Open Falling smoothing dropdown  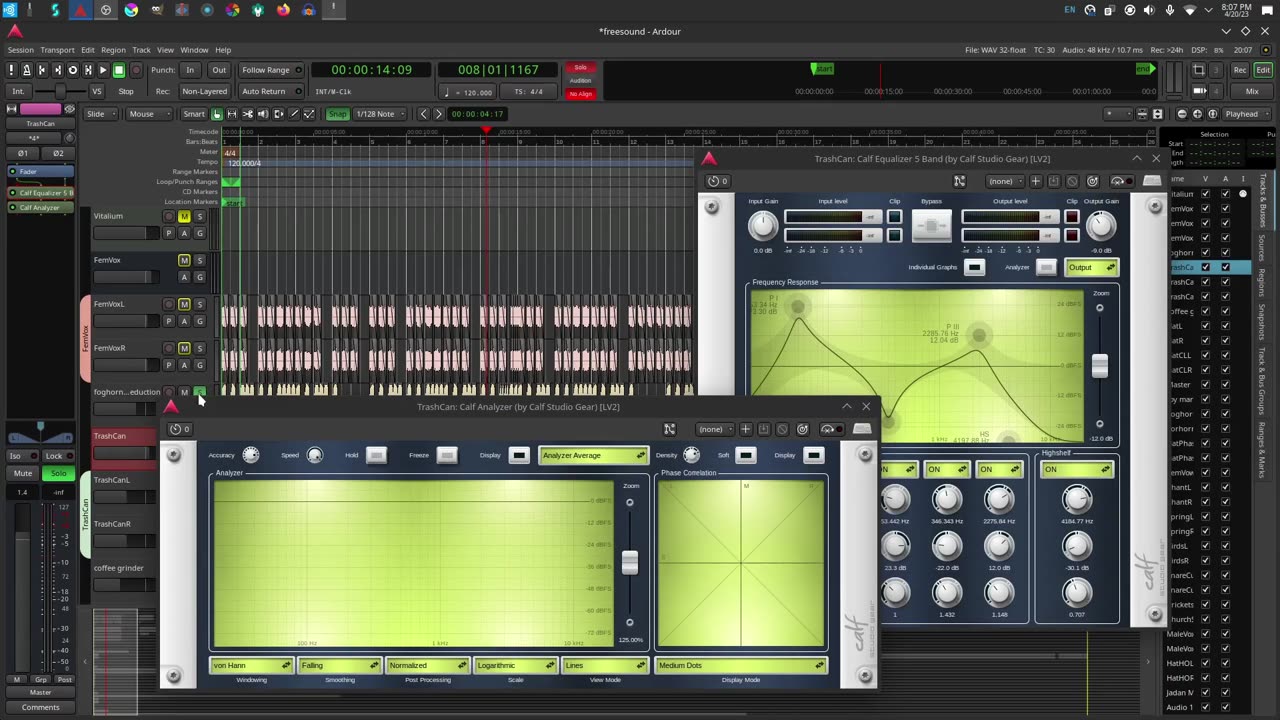339,665
